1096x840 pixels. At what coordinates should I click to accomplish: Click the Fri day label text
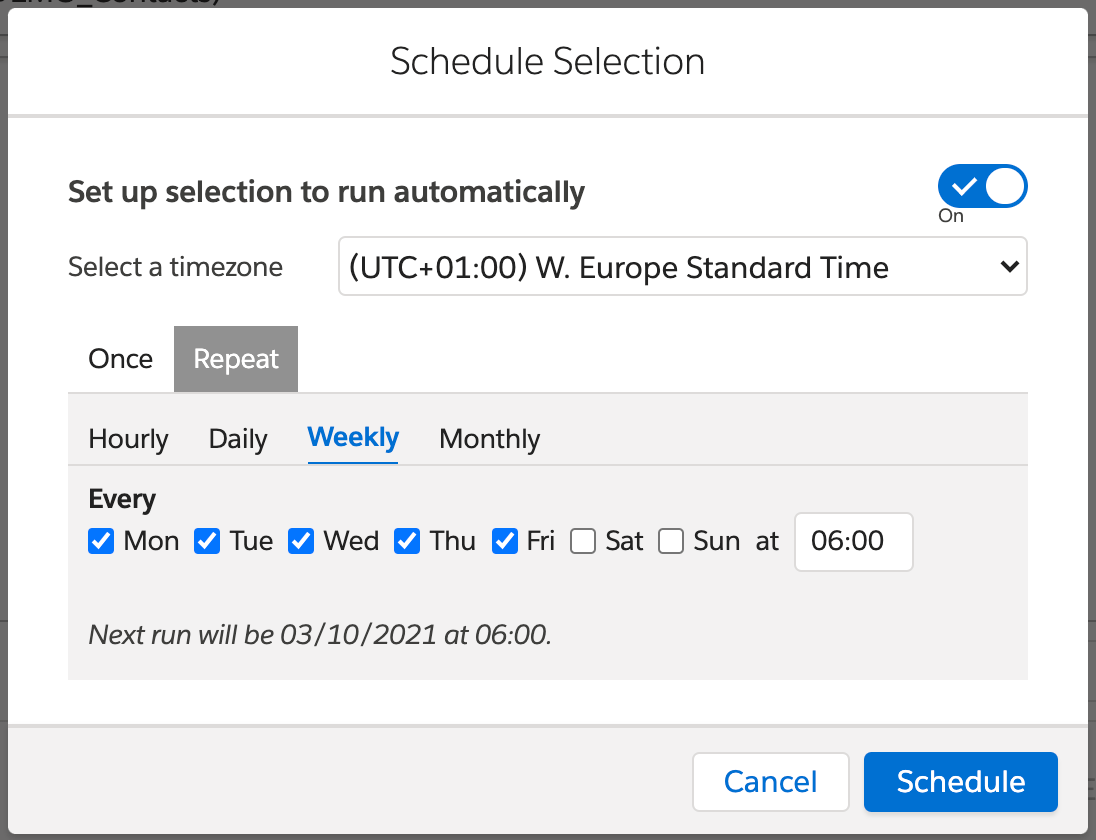click(540, 541)
